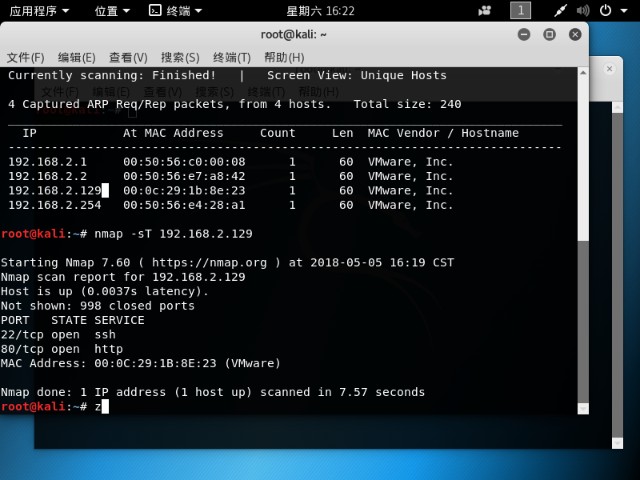The width and height of the screenshot is (640, 480).
Task: Open the 文件(F) menu
Action: [25, 58]
